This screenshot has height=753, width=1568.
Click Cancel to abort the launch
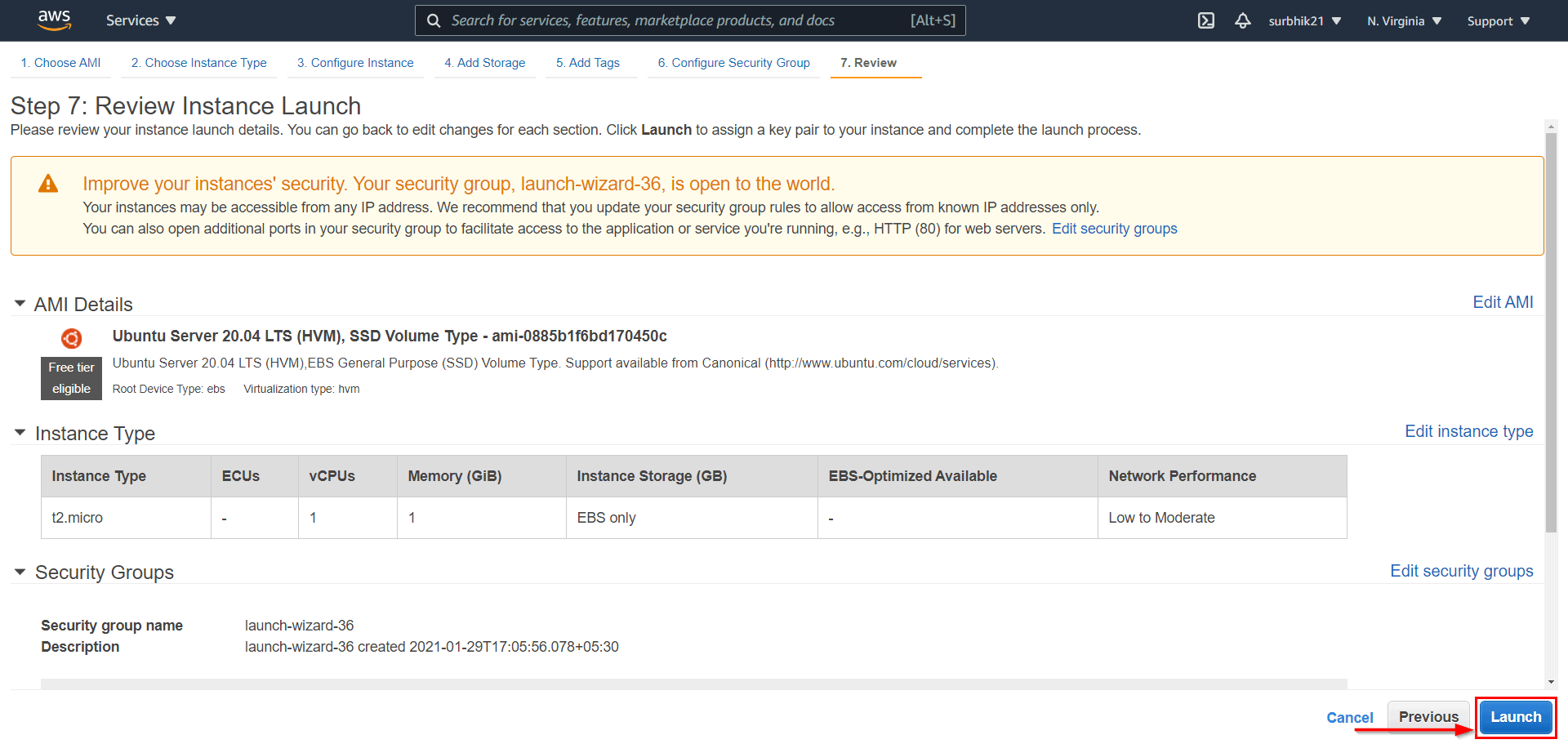pyautogui.click(x=1349, y=717)
